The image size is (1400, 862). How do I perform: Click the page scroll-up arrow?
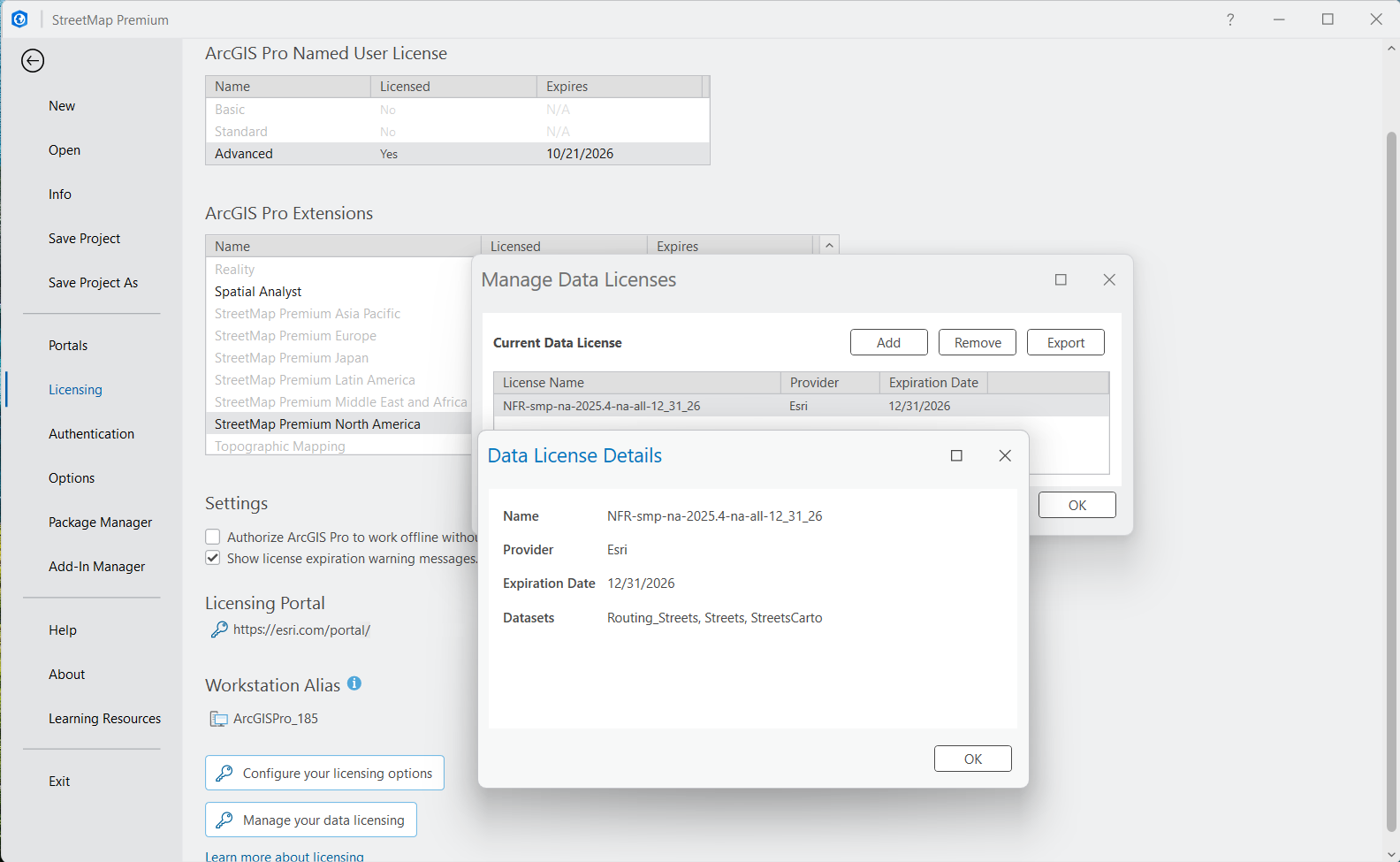[x=1391, y=50]
